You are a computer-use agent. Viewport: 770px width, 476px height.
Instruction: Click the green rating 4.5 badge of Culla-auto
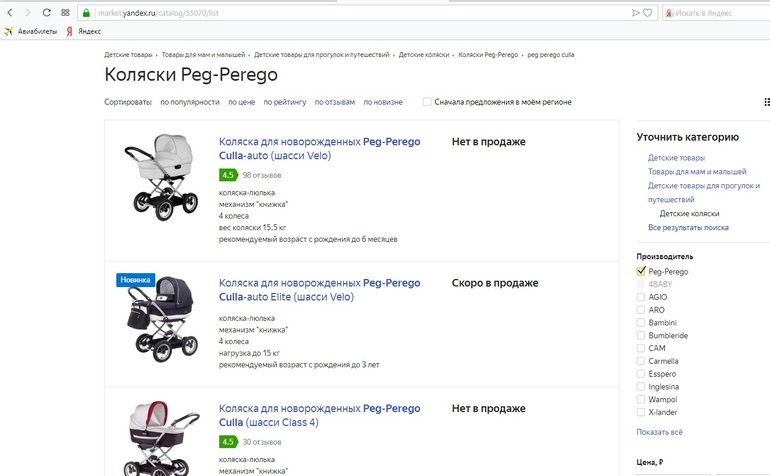(x=228, y=175)
